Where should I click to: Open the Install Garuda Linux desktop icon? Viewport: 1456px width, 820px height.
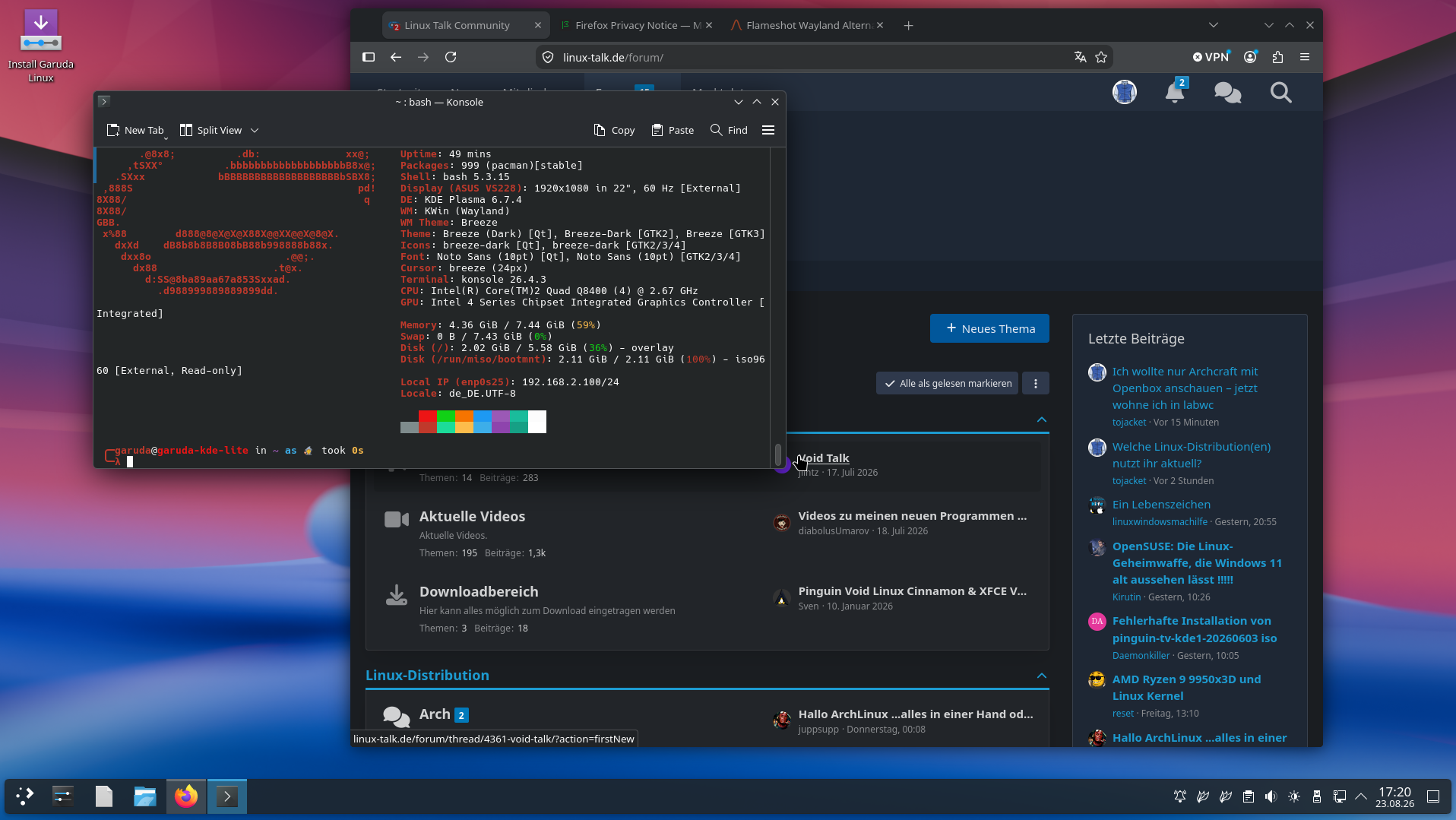pyautogui.click(x=41, y=46)
